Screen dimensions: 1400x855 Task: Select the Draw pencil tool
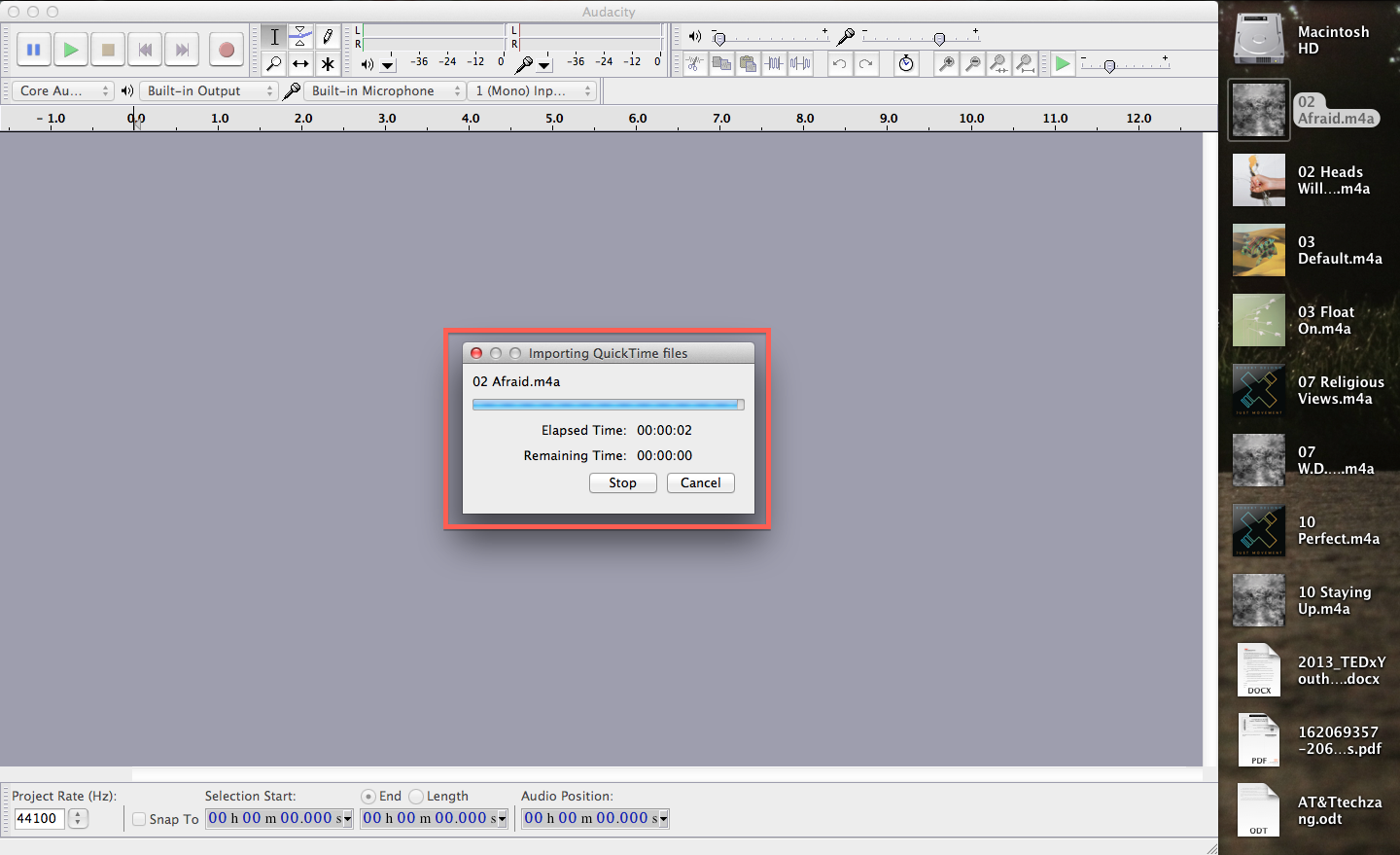point(328,37)
